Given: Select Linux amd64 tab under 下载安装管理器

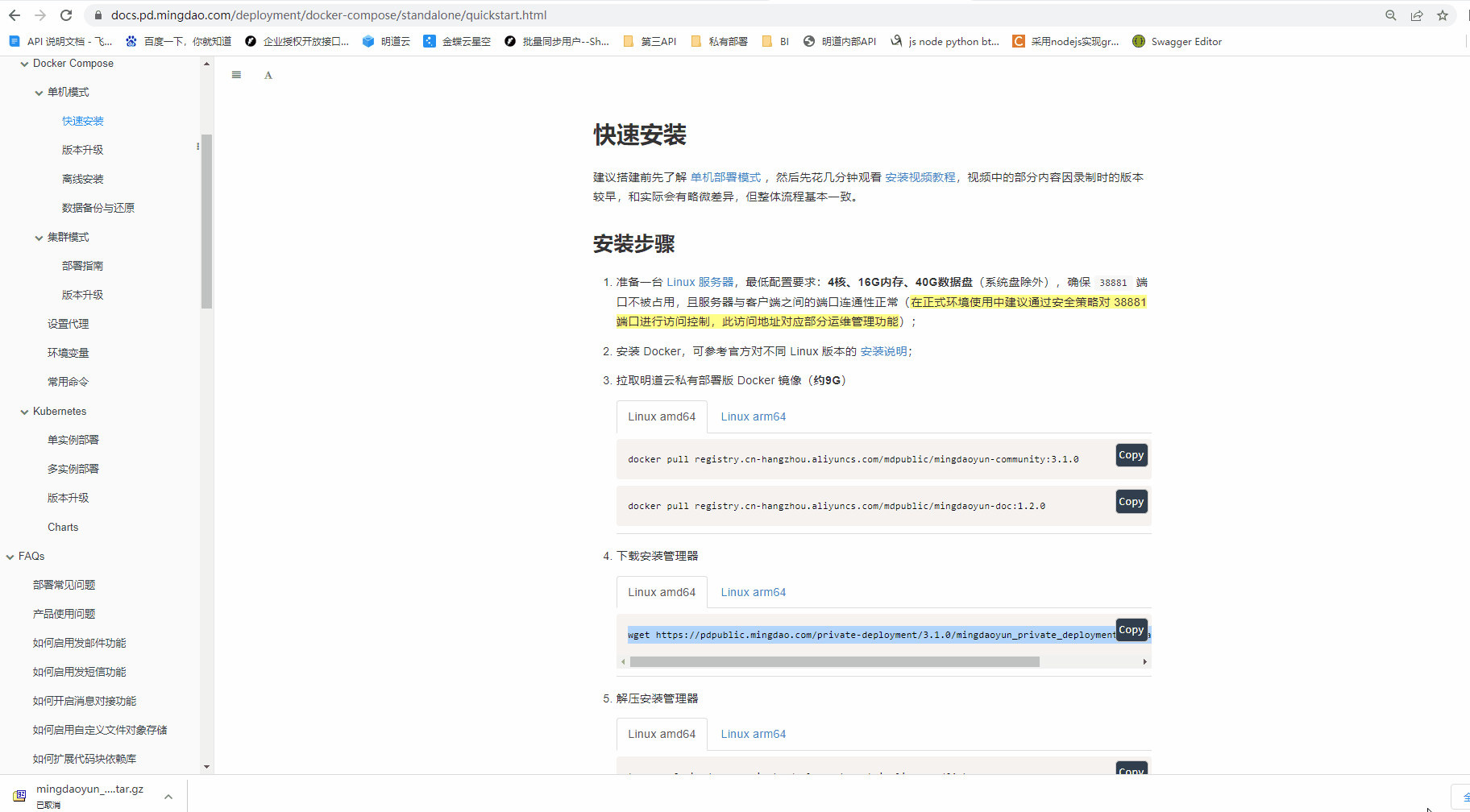Looking at the screenshot, I should (x=662, y=592).
